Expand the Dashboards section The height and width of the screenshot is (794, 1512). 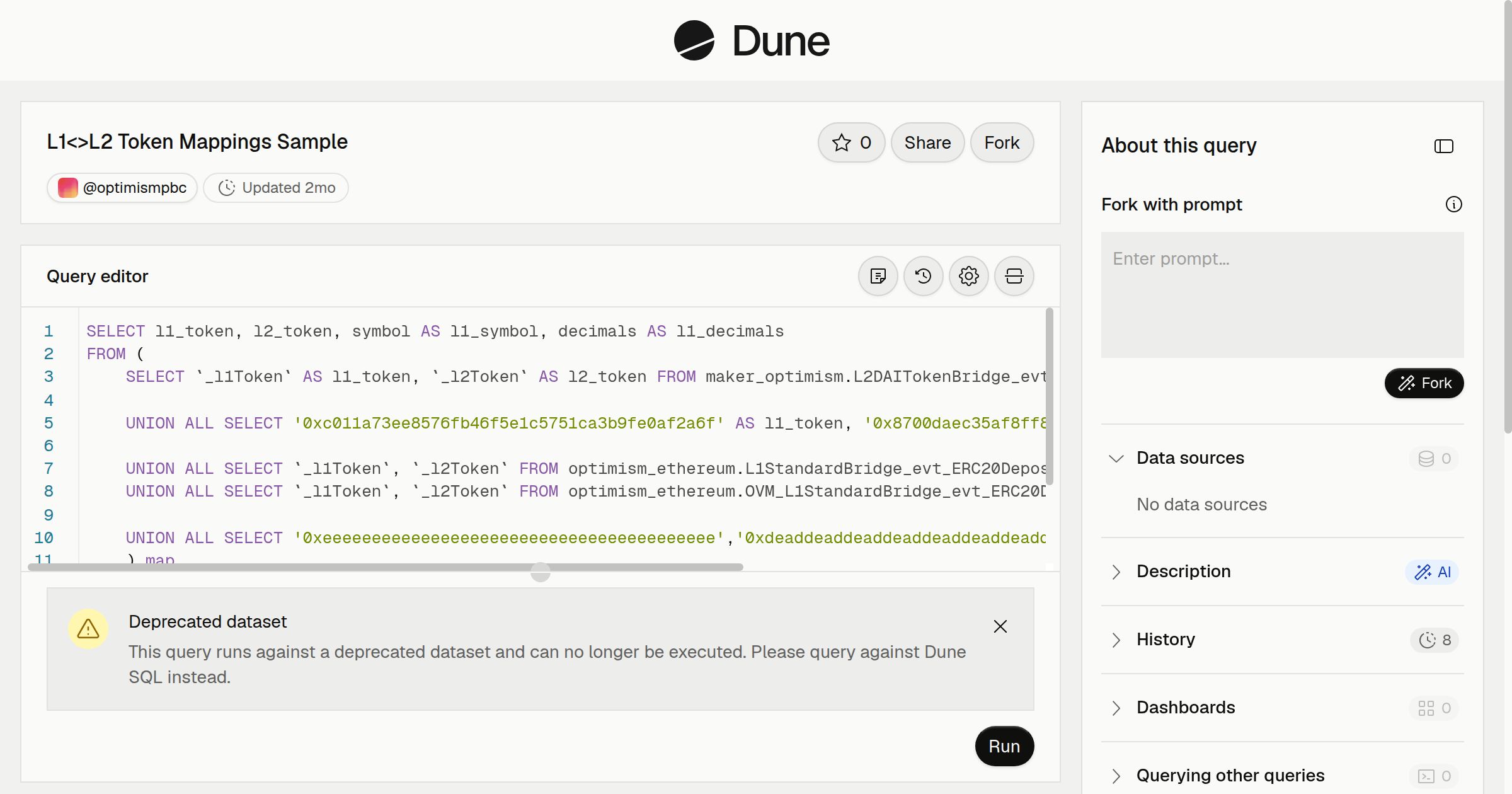coord(1116,708)
